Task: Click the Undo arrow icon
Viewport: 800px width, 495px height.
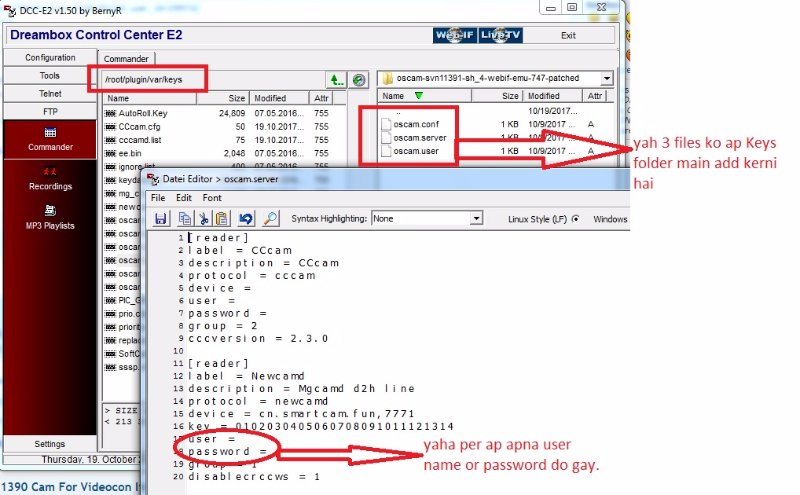Action: point(245,218)
